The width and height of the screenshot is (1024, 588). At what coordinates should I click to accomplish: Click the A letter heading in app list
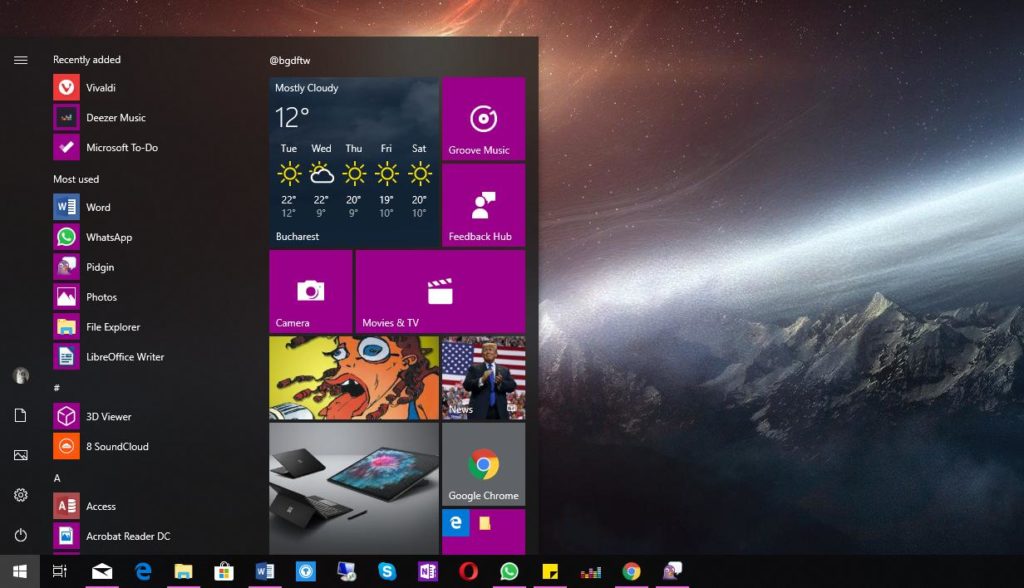click(57, 478)
